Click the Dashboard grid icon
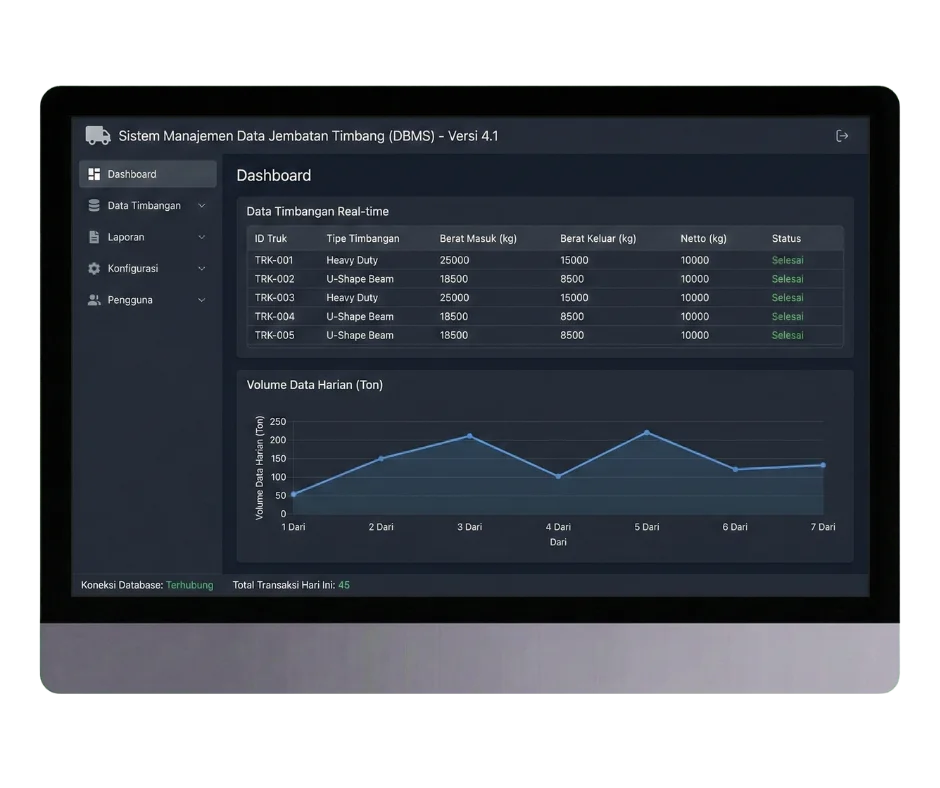The height and width of the screenshot is (788, 940). click(x=94, y=174)
